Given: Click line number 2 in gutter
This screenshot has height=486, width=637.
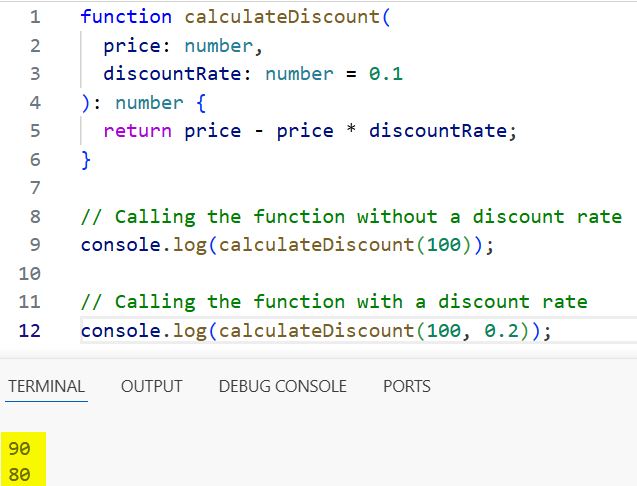Looking at the screenshot, I should pos(35,46).
